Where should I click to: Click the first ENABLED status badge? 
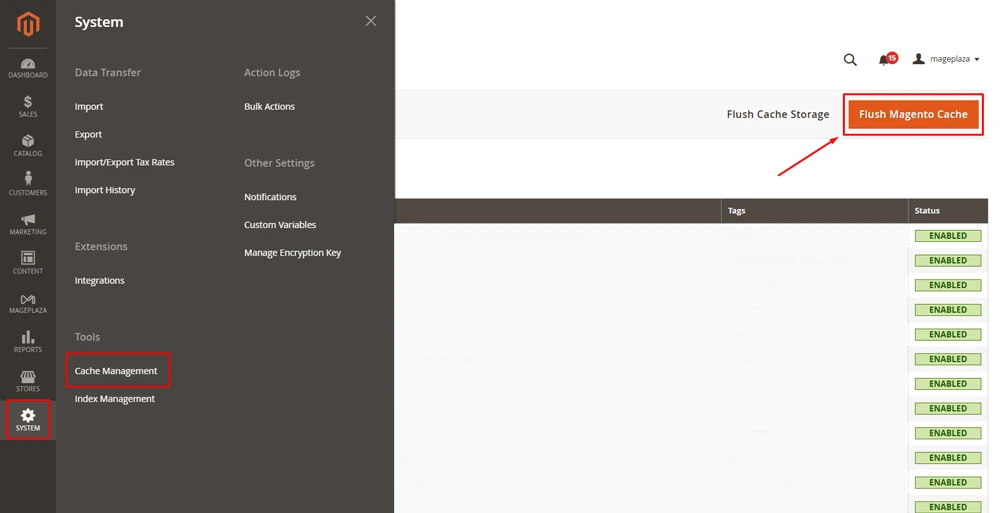pos(948,236)
